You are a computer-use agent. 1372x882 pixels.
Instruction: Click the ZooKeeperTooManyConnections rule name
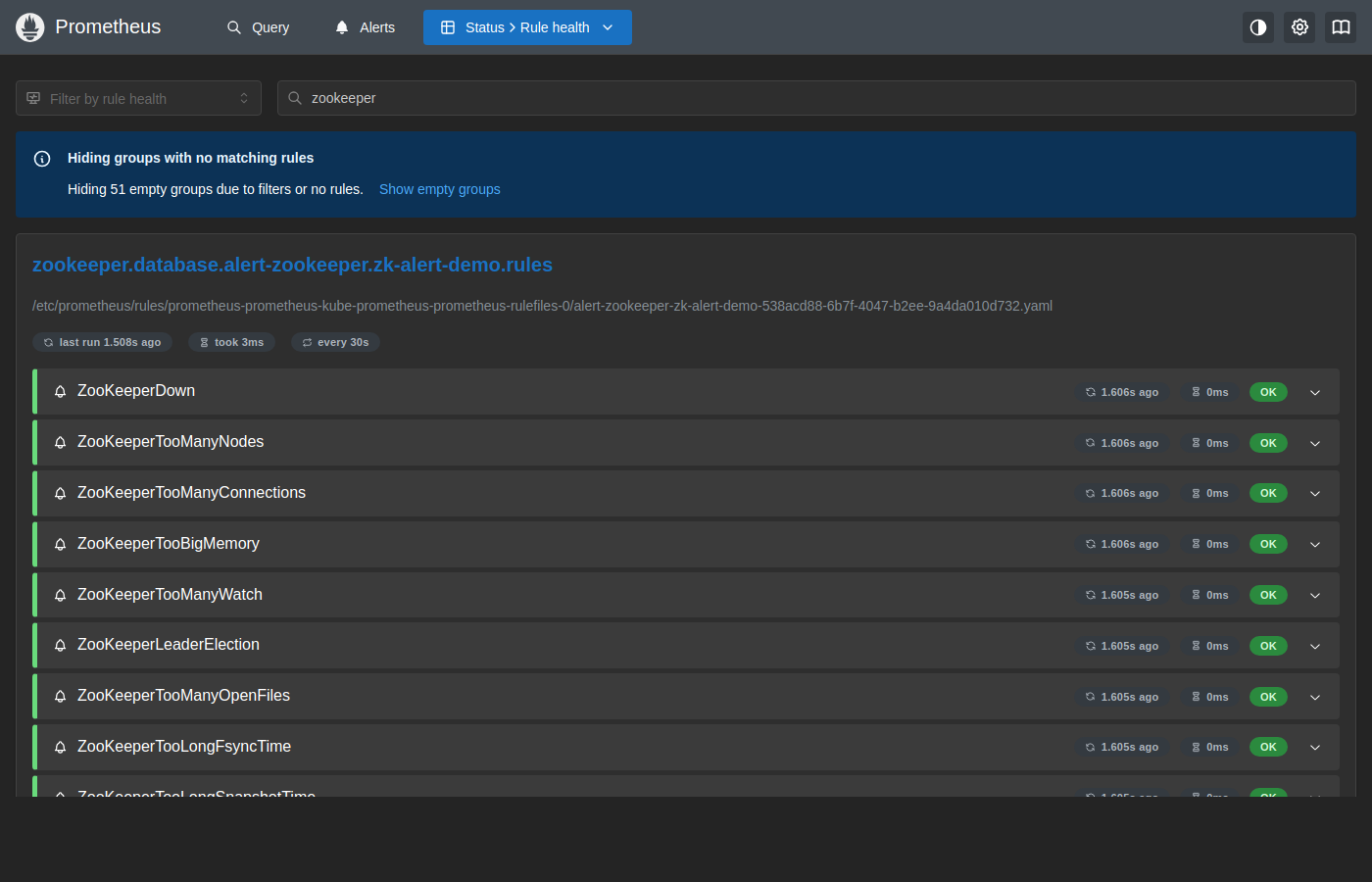pyautogui.click(x=191, y=493)
